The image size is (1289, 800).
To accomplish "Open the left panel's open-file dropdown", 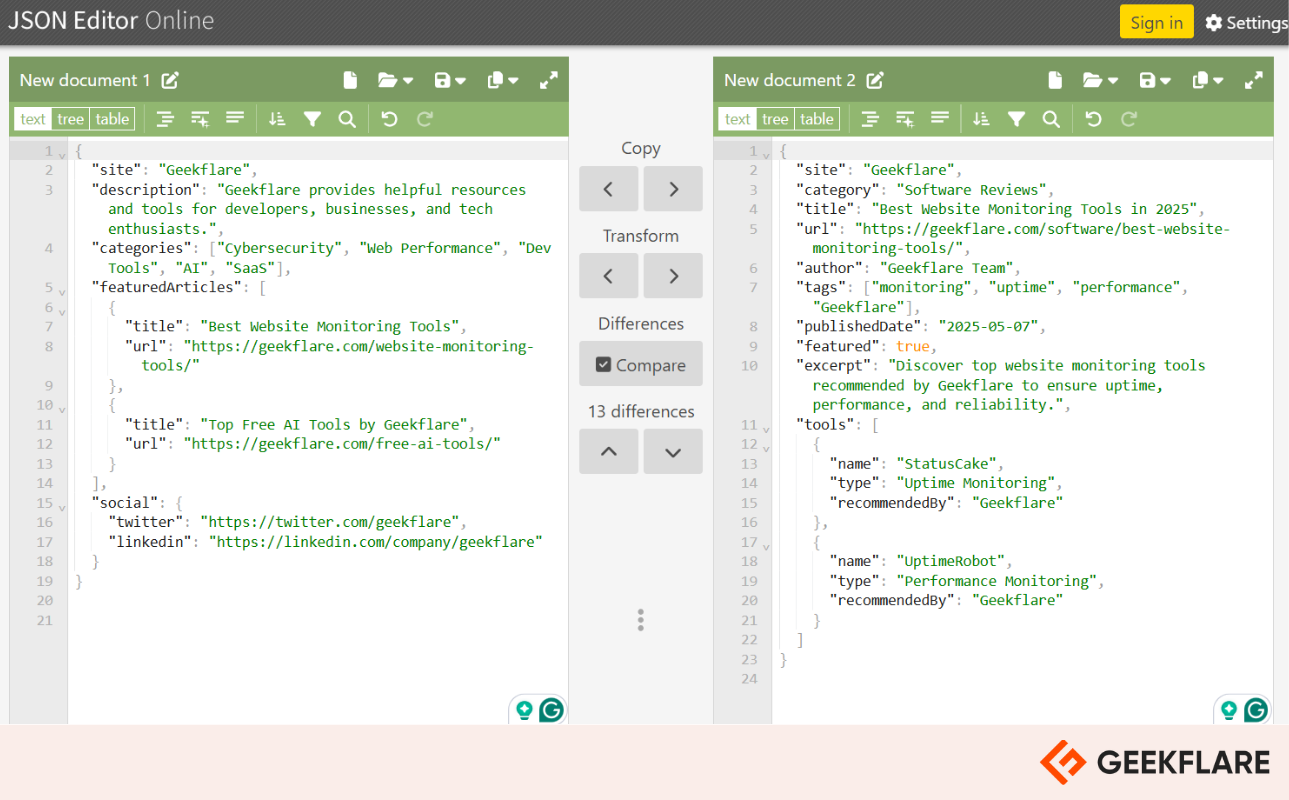I will tap(396, 80).
